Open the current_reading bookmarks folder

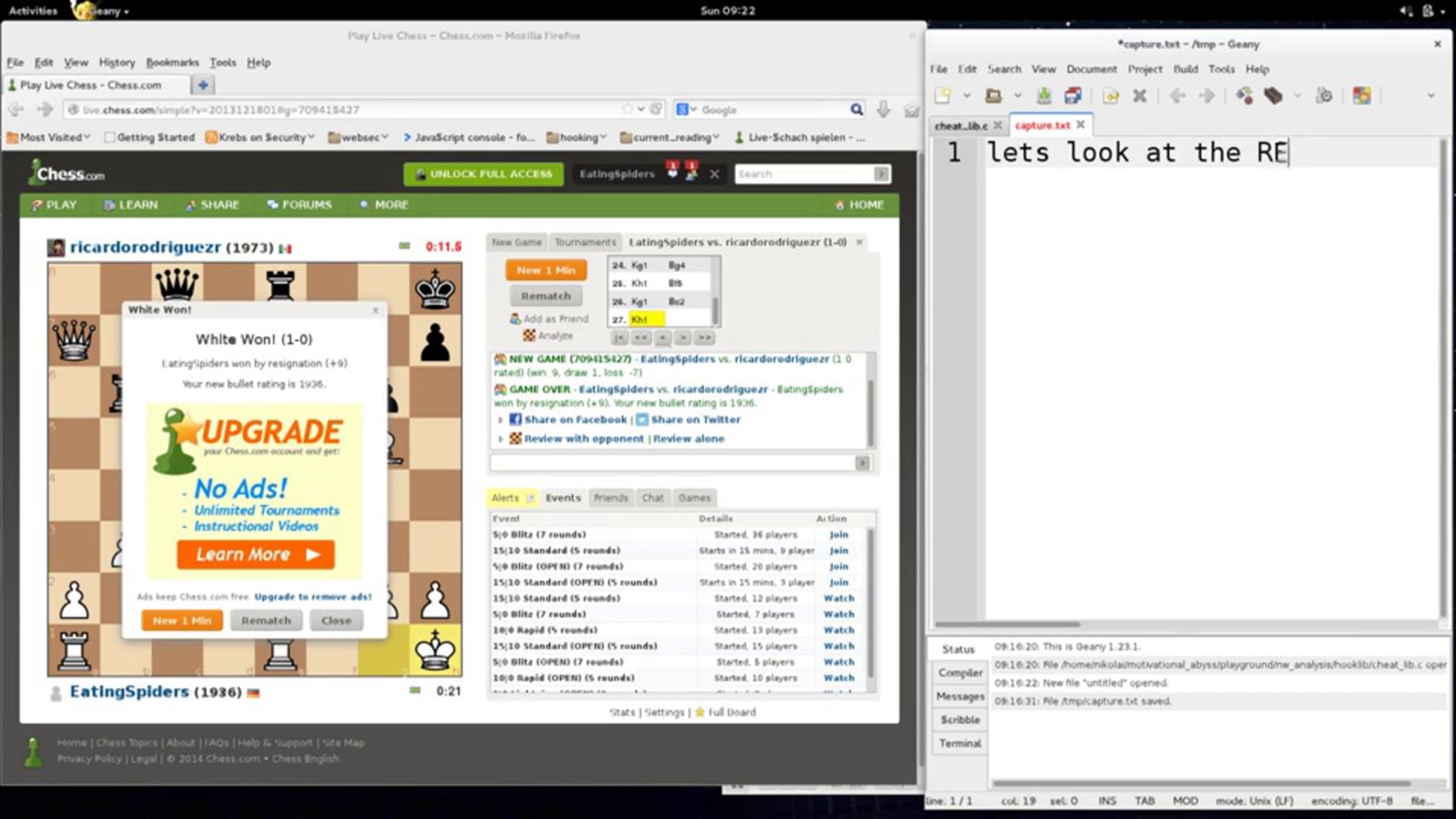pyautogui.click(x=670, y=137)
